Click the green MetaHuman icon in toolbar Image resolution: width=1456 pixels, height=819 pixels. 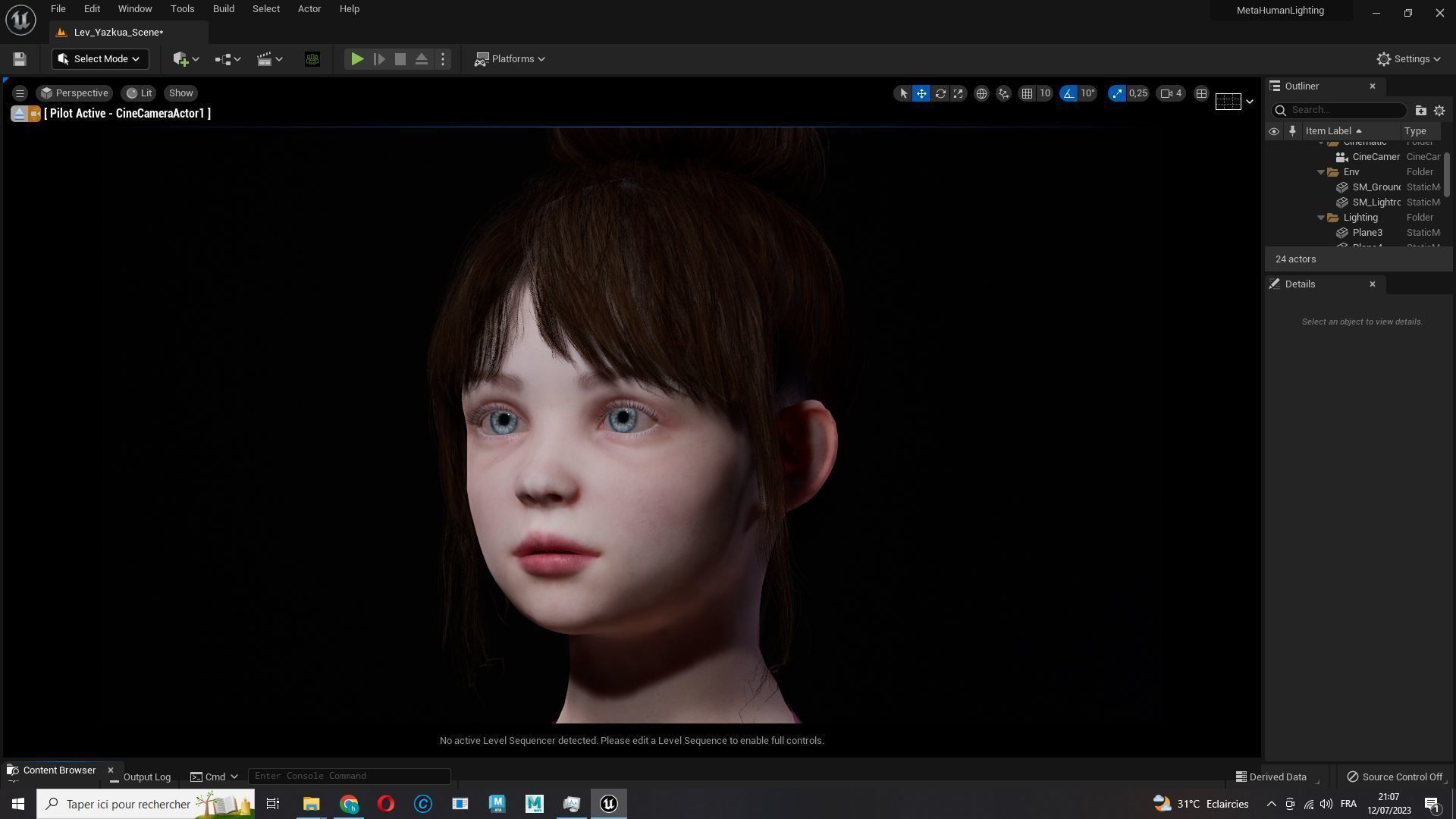[x=312, y=59]
